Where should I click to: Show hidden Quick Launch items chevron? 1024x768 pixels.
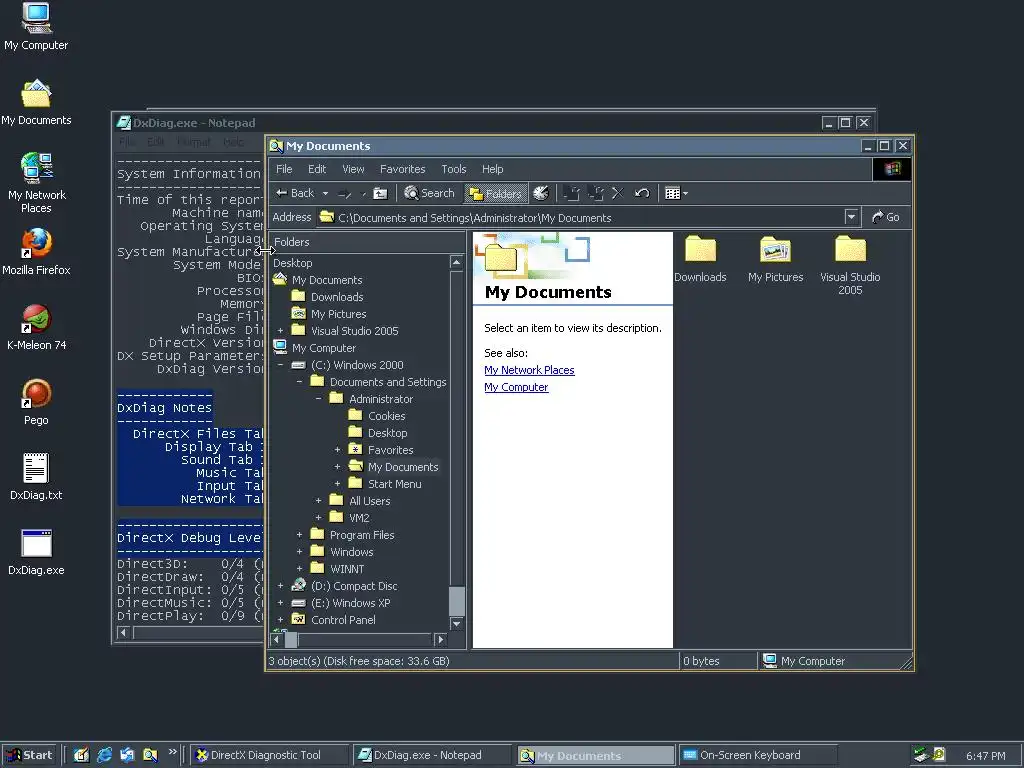(x=172, y=752)
